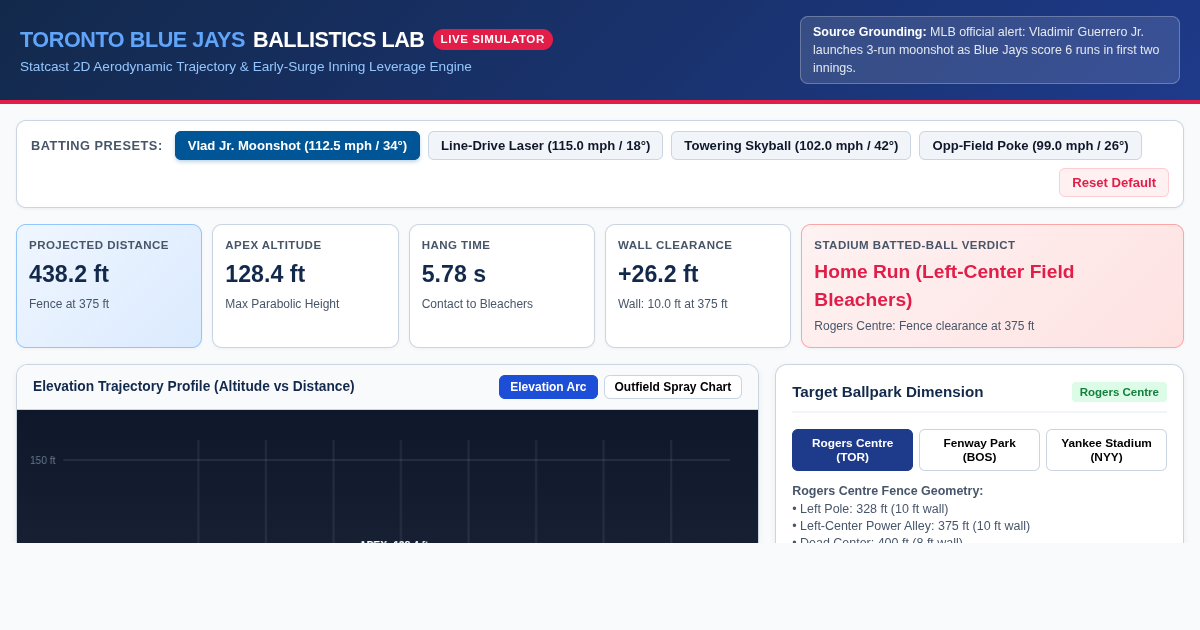The width and height of the screenshot is (1200, 630).
Task: Click 'Wall: 10.0 ft at 375 ft' caption
Action: (673, 304)
